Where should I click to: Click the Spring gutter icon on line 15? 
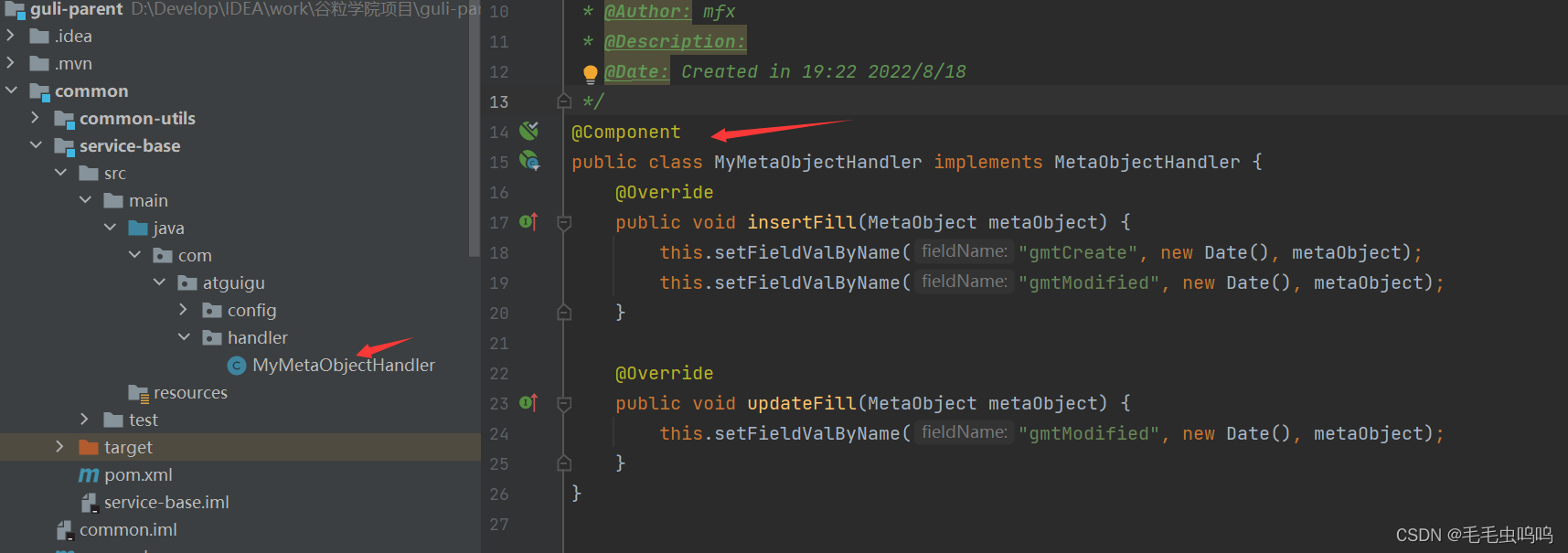pyautogui.click(x=529, y=161)
